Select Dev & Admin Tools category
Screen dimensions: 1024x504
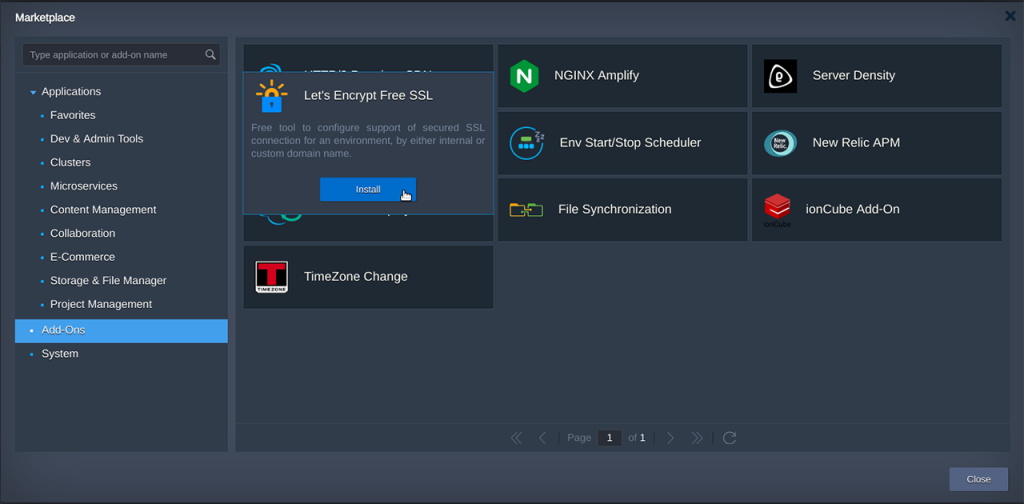[x=97, y=138]
